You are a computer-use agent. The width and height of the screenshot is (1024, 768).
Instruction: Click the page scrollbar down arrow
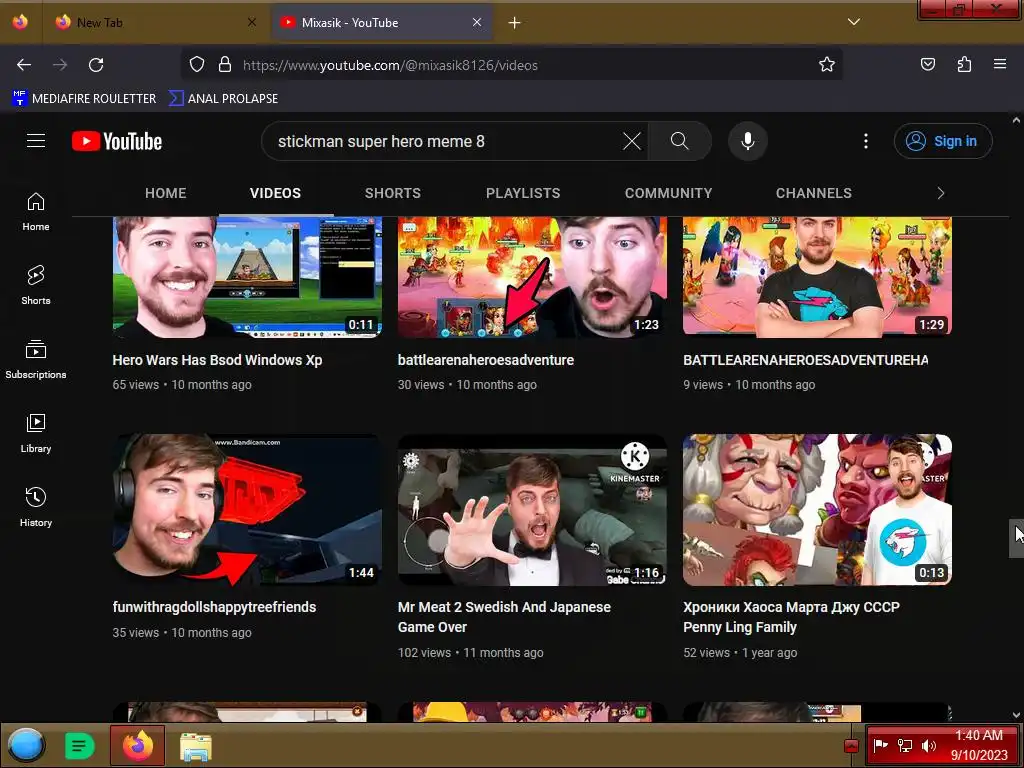click(x=1016, y=715)
